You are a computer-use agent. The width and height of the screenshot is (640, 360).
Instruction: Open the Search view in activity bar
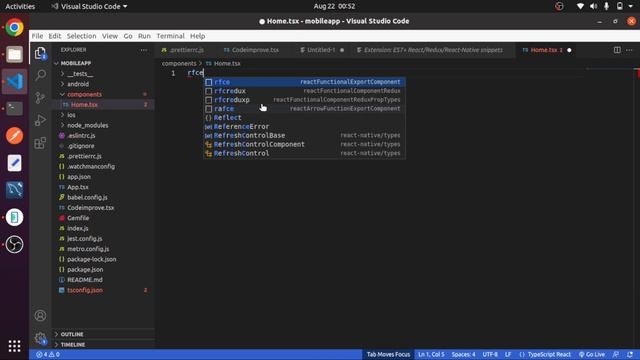pos(40,75)
